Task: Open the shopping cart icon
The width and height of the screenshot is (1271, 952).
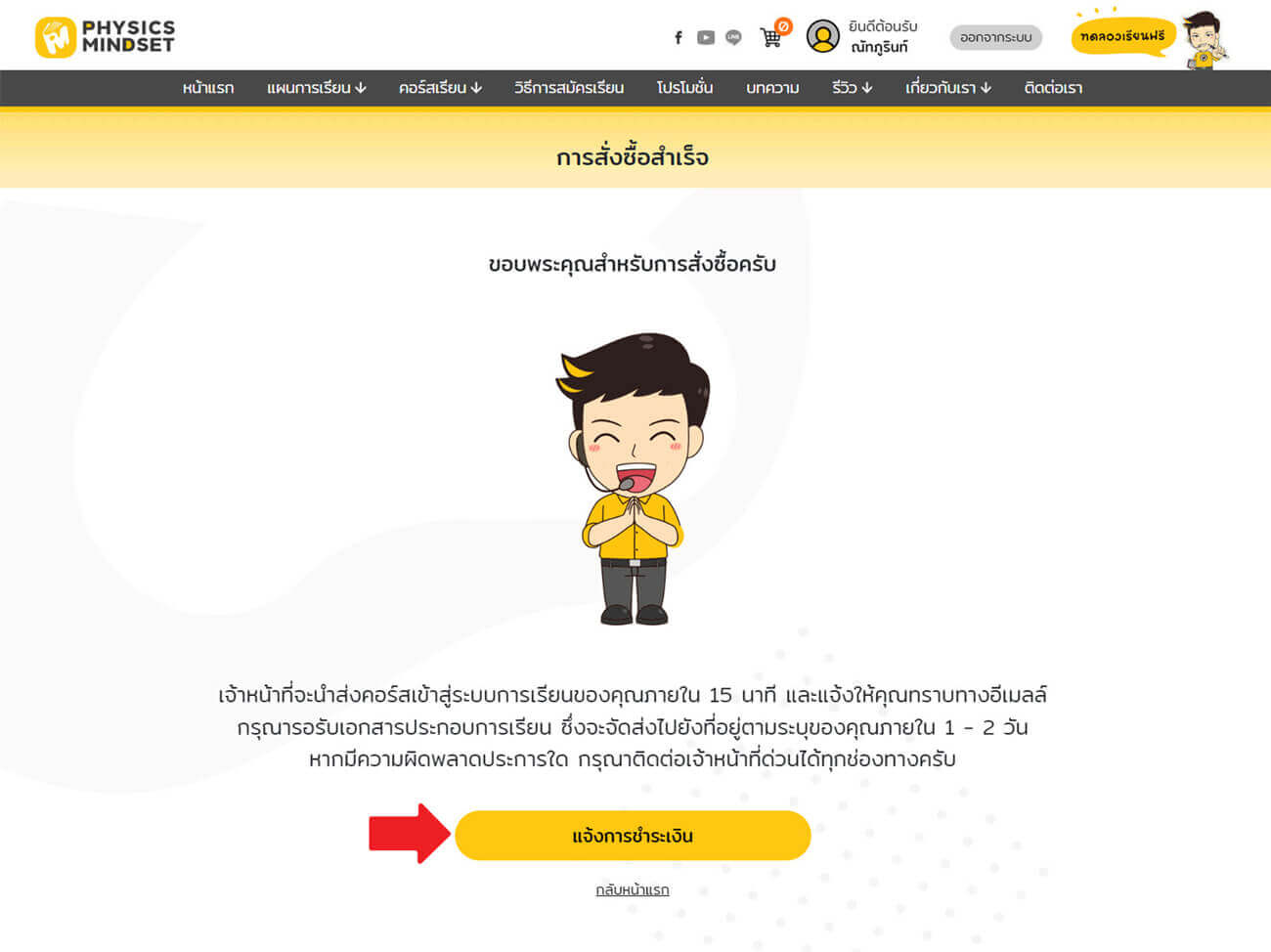Action: point(770,38)
